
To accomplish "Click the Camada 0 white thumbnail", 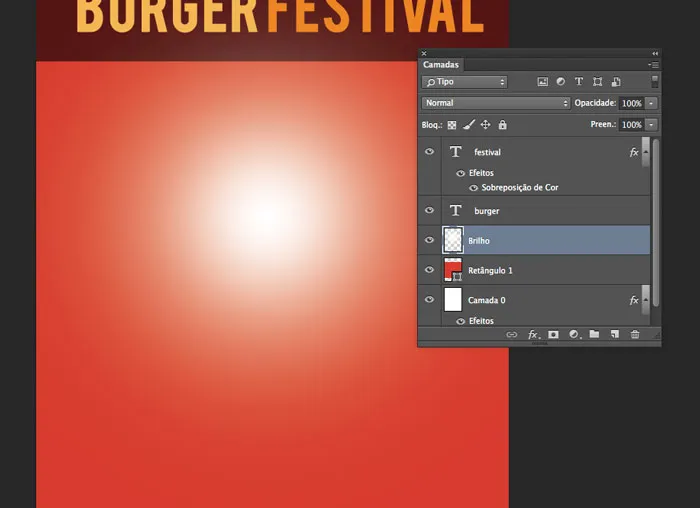I will coord(453,300).
